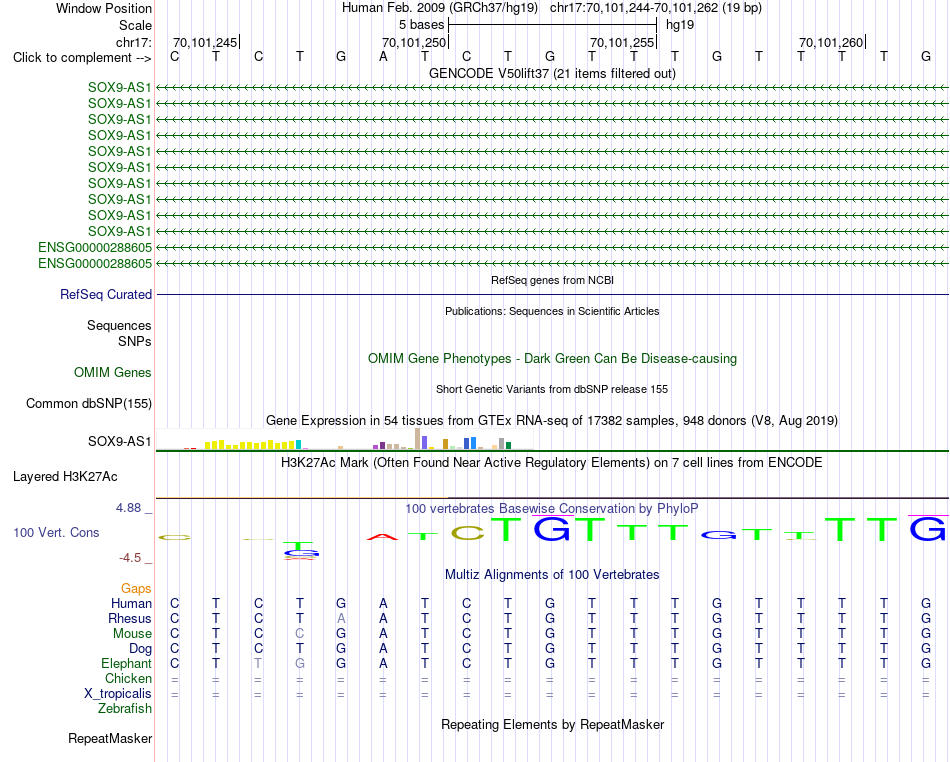Click the grey mismatched G in the Elephant row
This screenshot has width=950, height=762.
[299, 663]
